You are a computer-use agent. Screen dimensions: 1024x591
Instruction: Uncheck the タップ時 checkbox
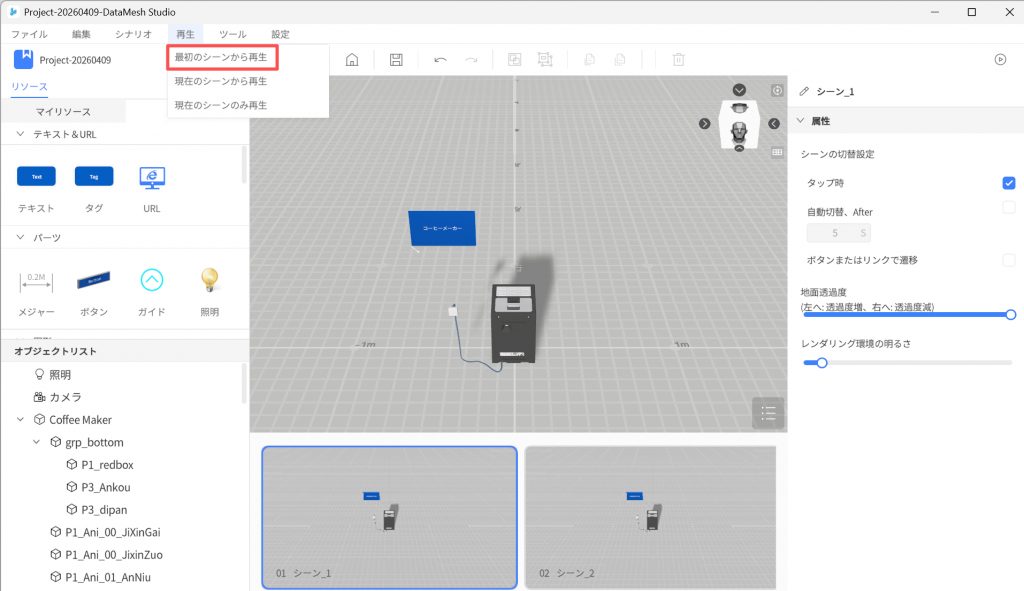1009,183
